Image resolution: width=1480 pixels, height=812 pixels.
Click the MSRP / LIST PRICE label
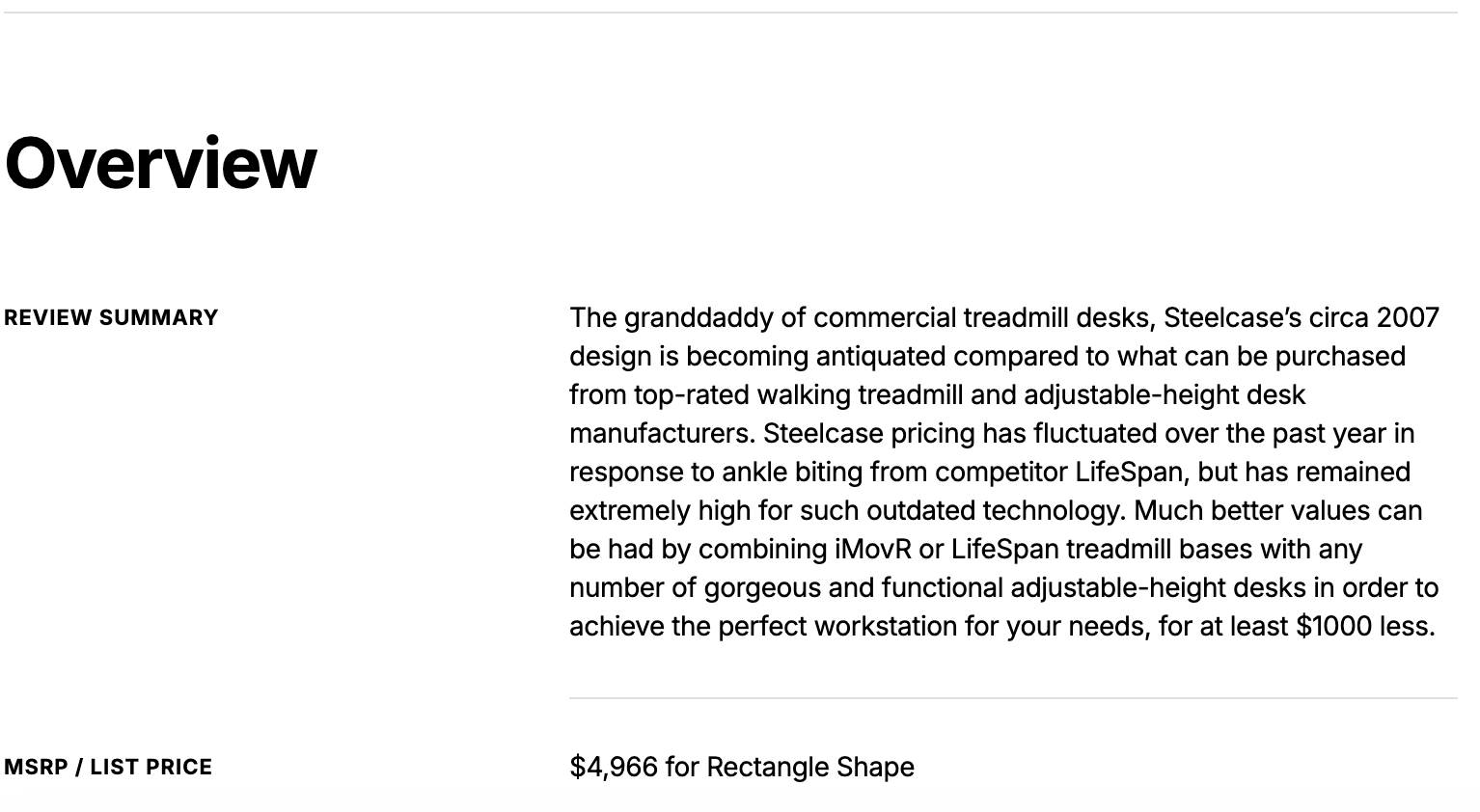click(x=107, y=768)
